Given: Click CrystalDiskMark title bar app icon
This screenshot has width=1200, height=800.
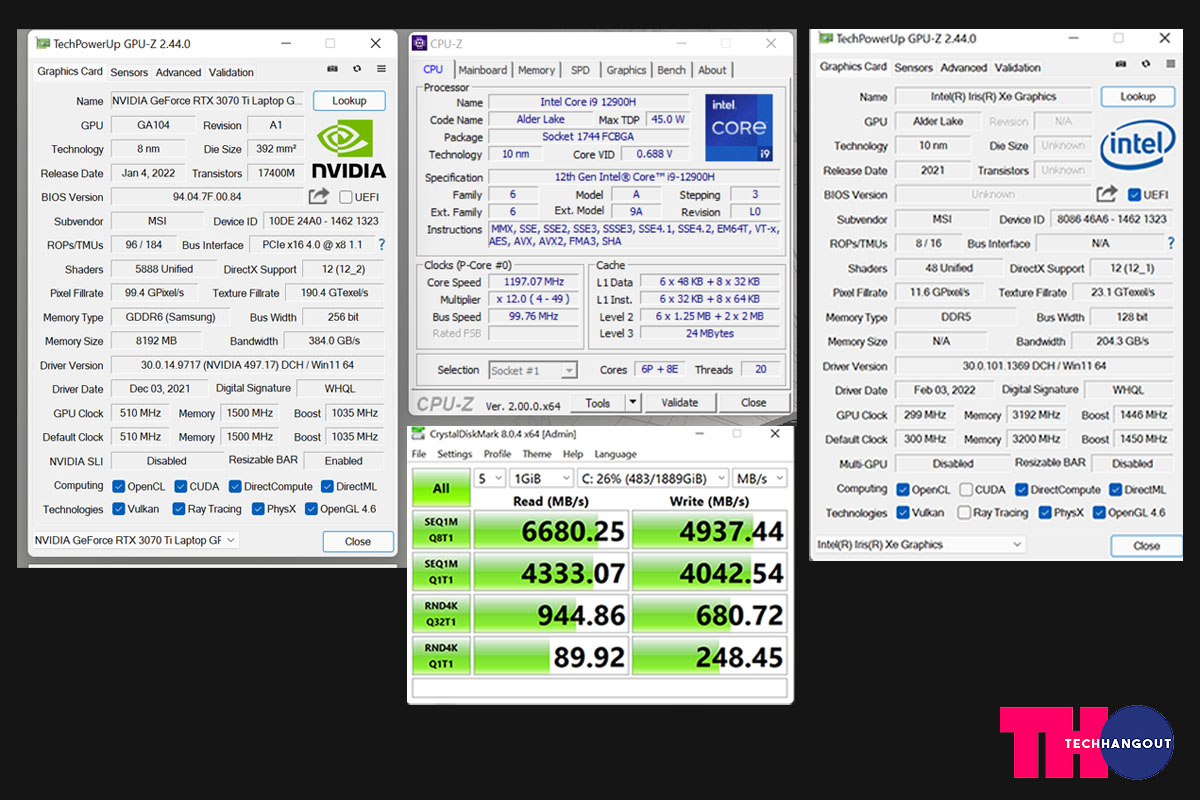Looking at the screenshot, I should coord(419,434).
